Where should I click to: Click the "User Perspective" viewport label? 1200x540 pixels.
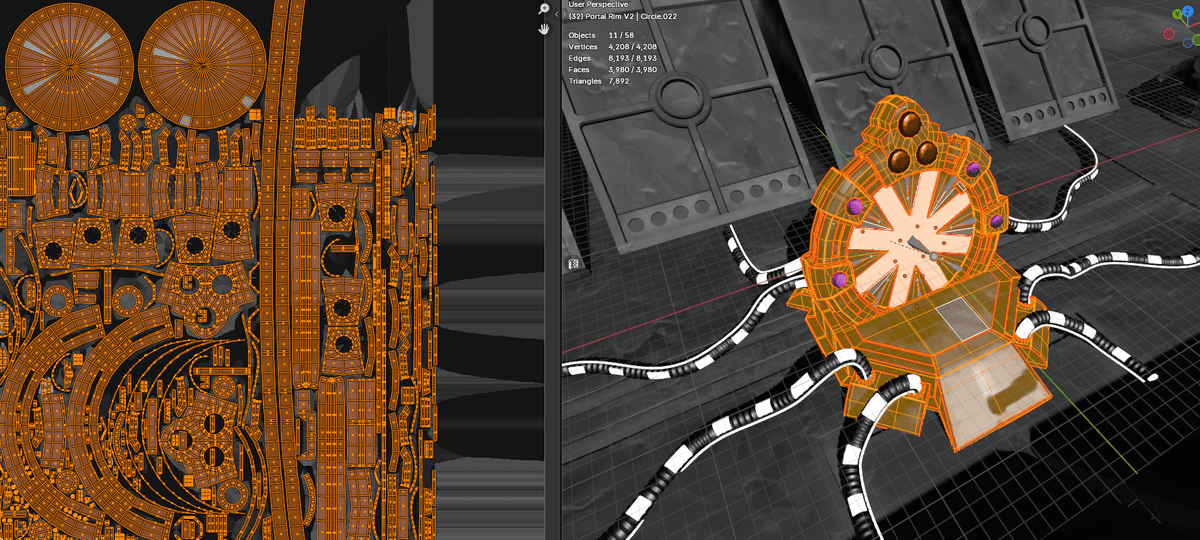tap(598, 5)
